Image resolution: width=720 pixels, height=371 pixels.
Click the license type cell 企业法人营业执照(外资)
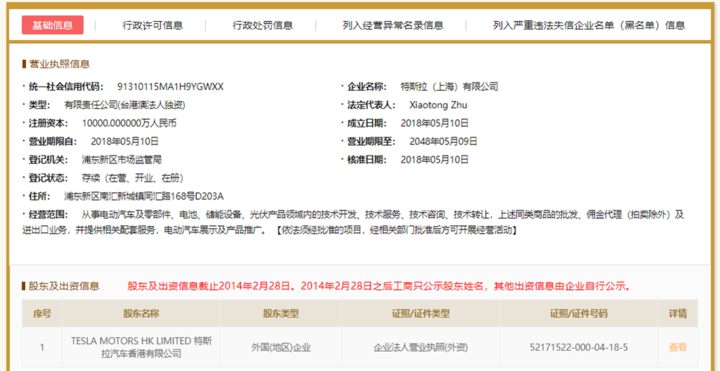[x=421, y=347]
